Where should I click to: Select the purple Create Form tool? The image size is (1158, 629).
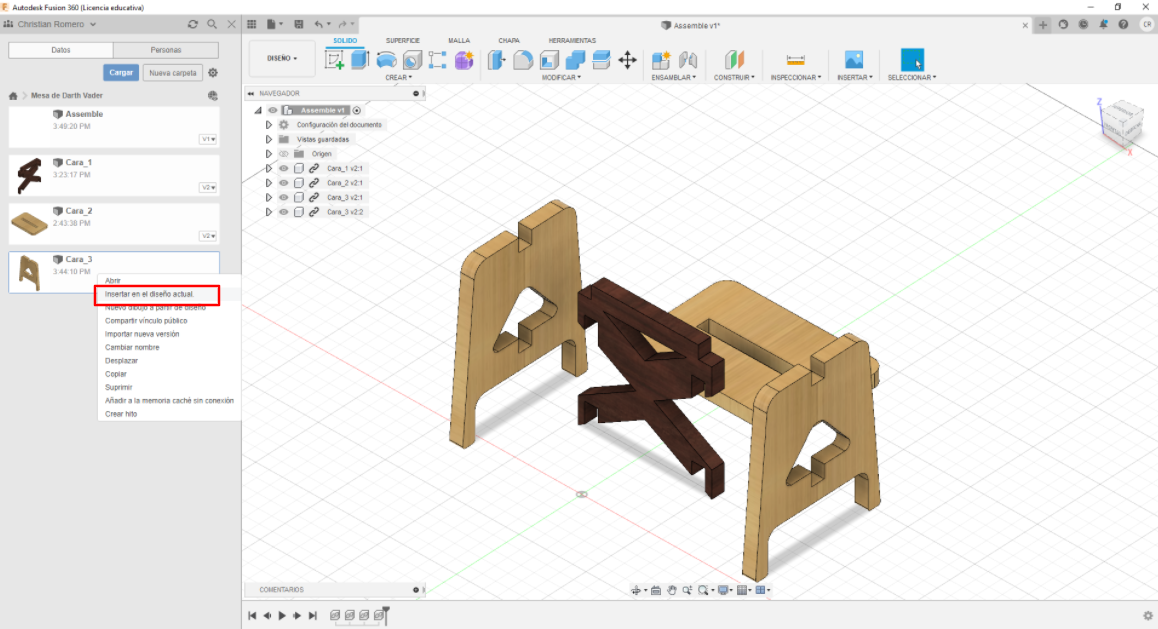(x=464, y=60)
